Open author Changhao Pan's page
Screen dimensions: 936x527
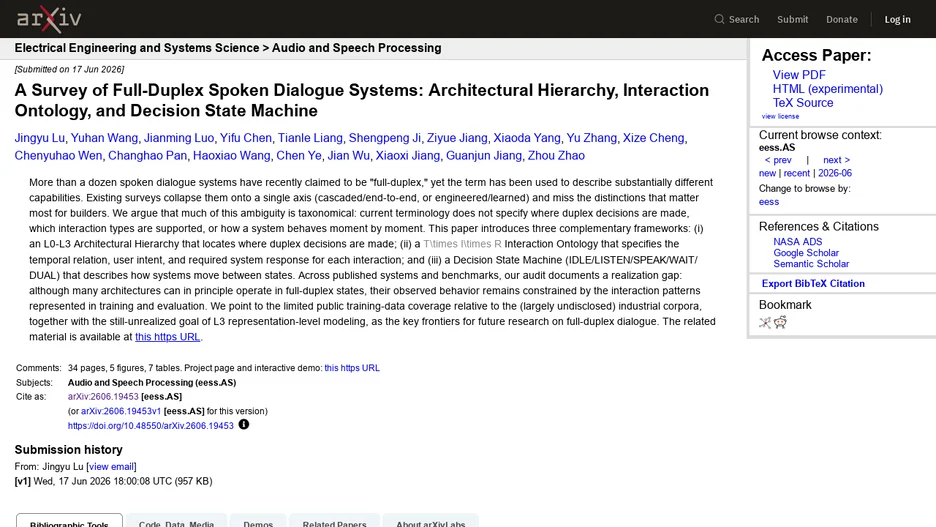click(147, 156)
